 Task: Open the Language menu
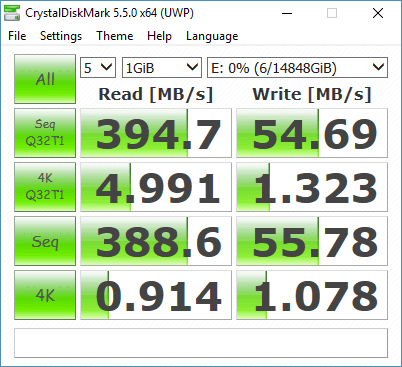pyautogui.click(x=212, y=36)
